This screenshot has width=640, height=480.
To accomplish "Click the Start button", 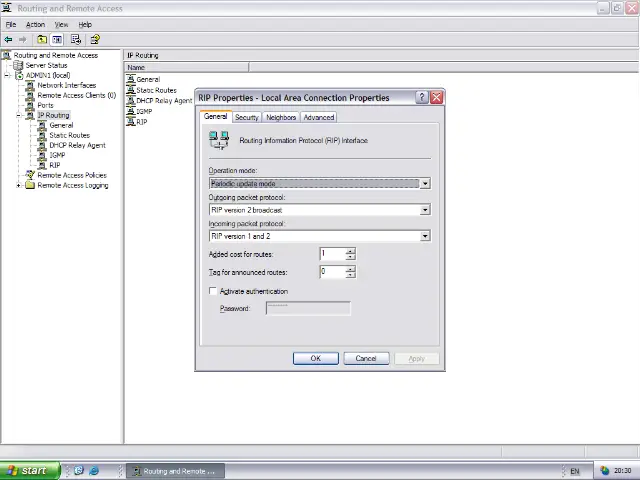I will [30, 471].
